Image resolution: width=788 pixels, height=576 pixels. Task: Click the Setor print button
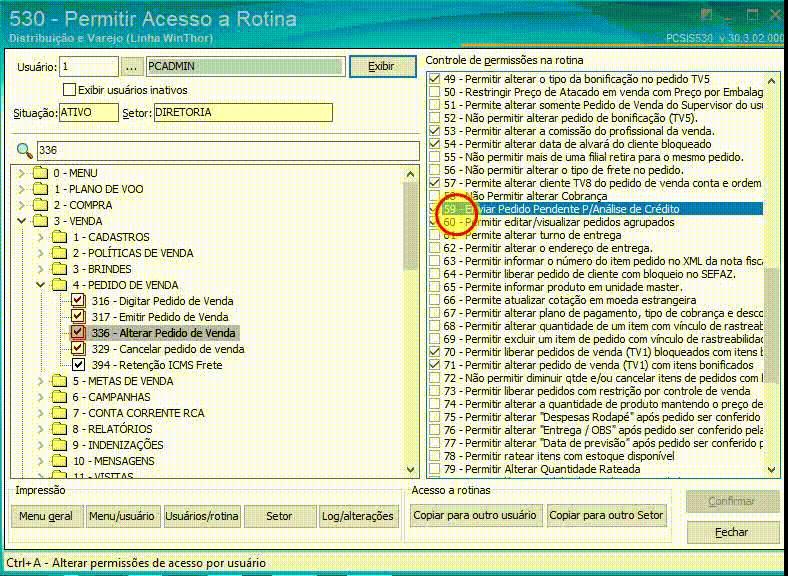click(x=279, y=516)
